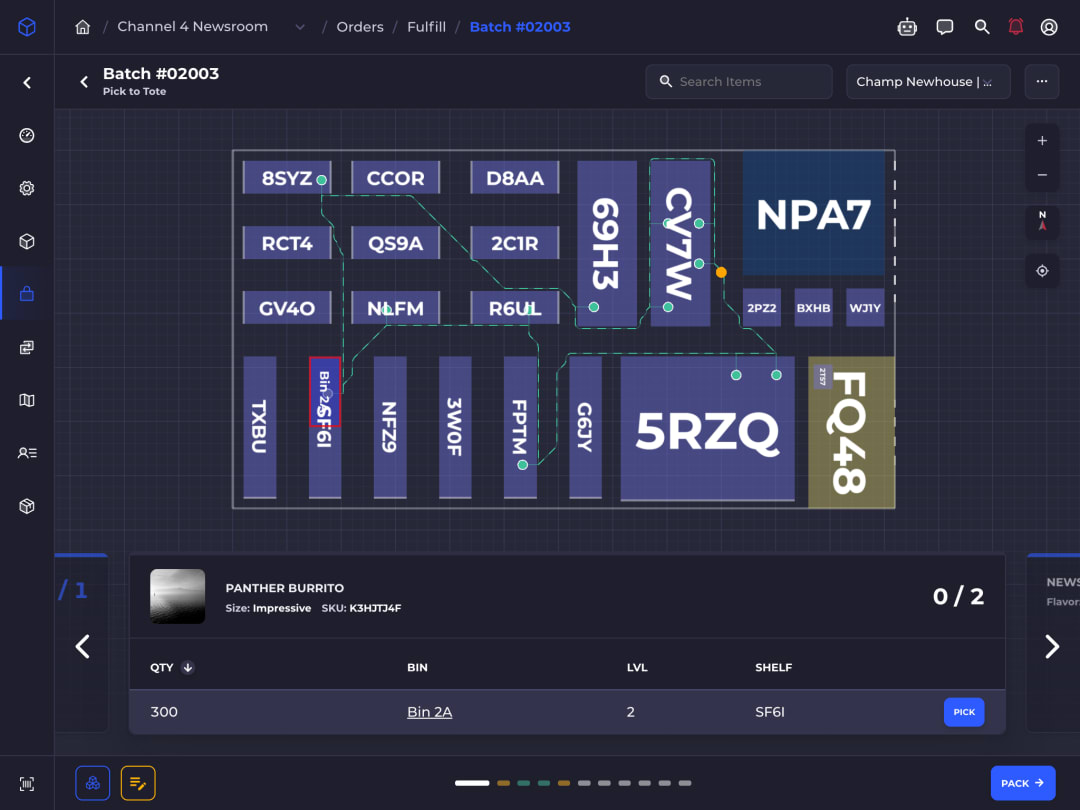Select the 8SYZ shelf on map

click(x=287, y=178)
